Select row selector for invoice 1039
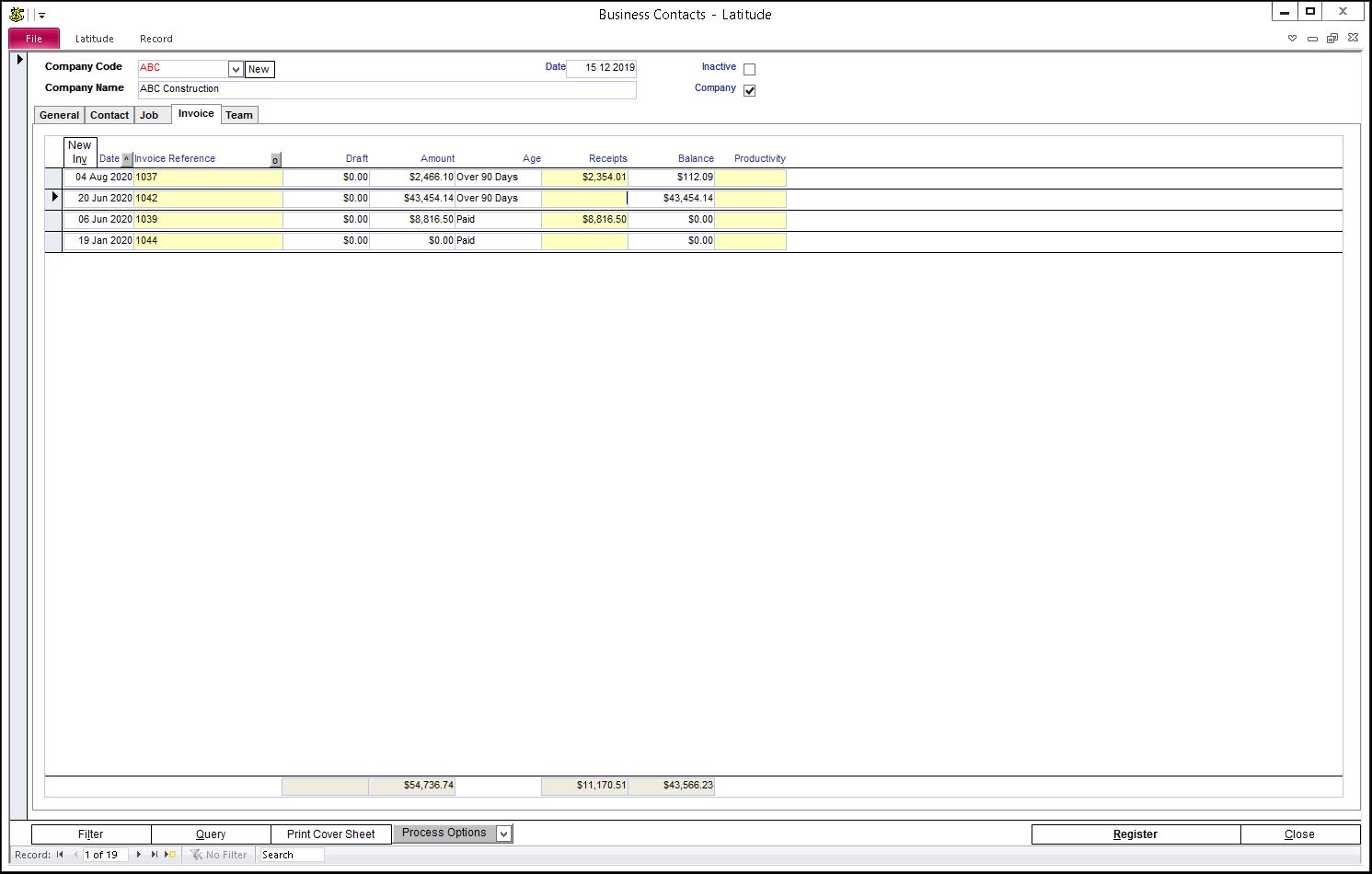 click(x=53, y=220)
